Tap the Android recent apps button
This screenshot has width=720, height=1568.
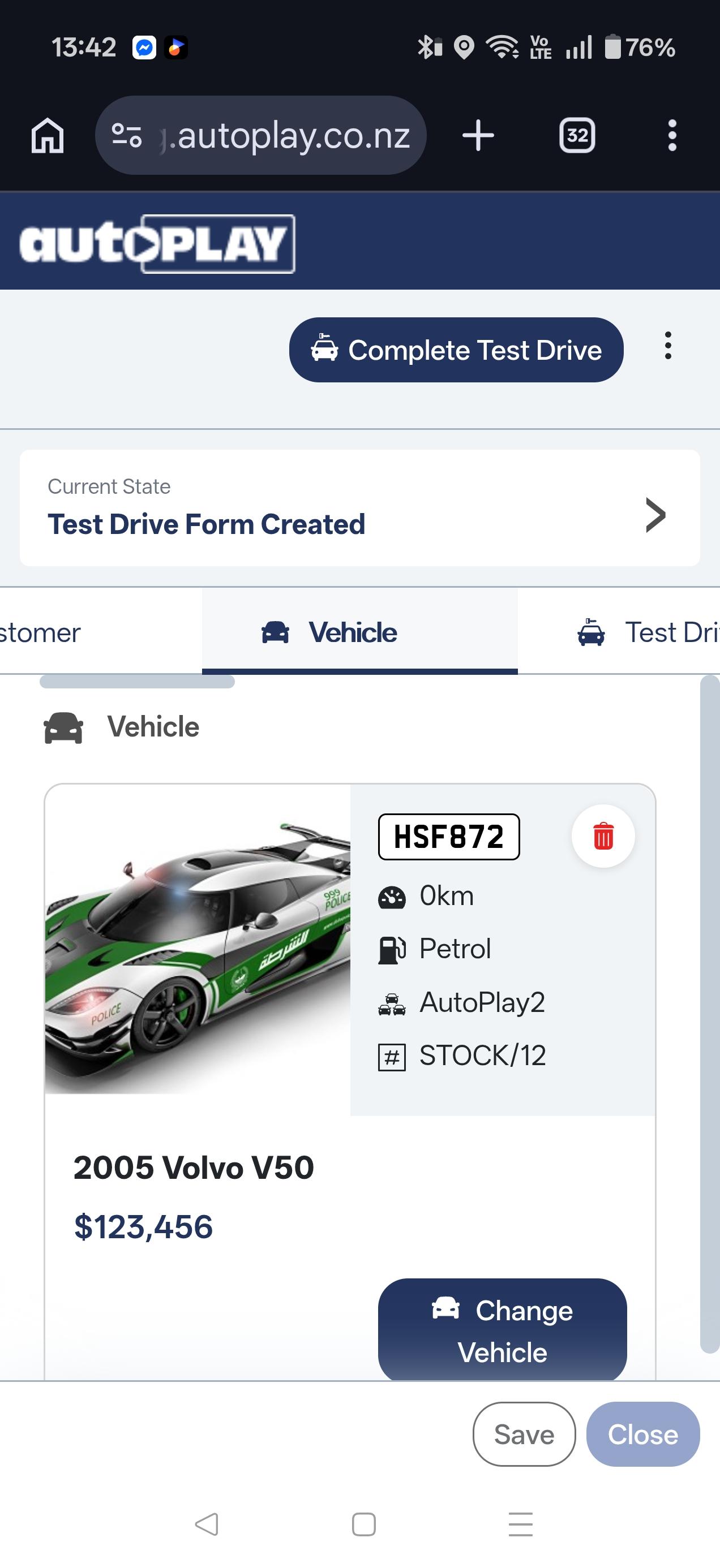point(520,1523)
